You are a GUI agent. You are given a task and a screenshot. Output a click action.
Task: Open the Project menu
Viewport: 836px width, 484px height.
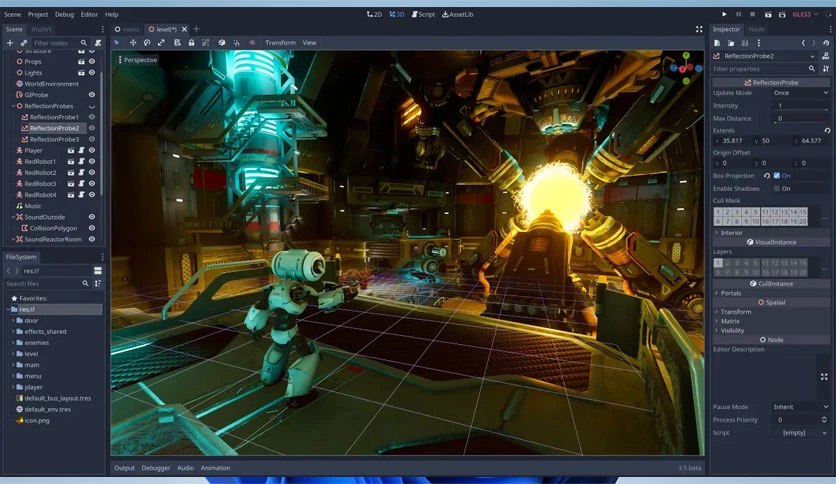(x=38, y=14)
